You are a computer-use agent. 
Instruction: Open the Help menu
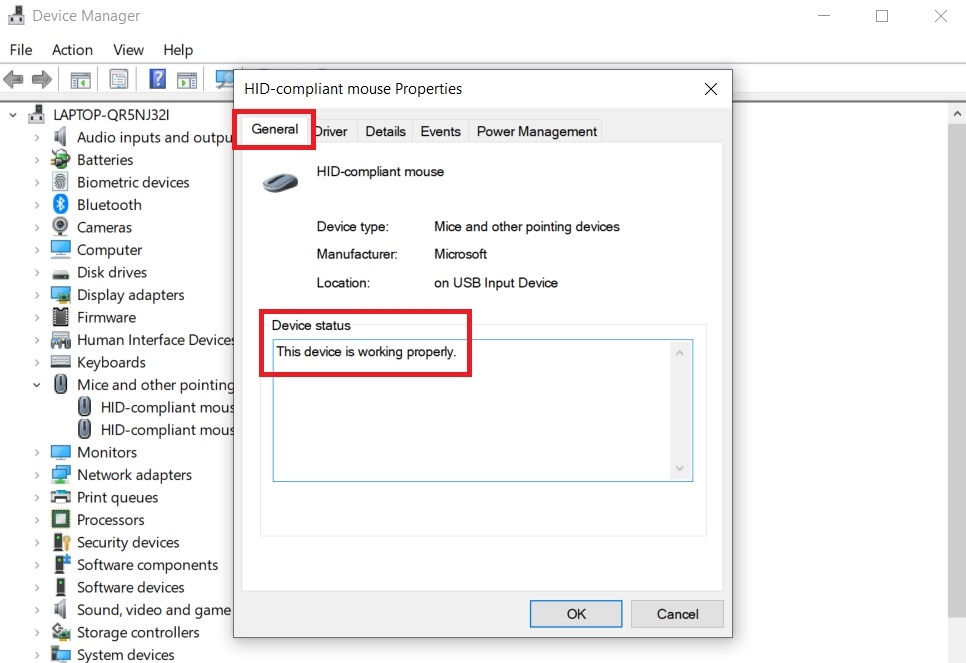(x=178, y=50)
